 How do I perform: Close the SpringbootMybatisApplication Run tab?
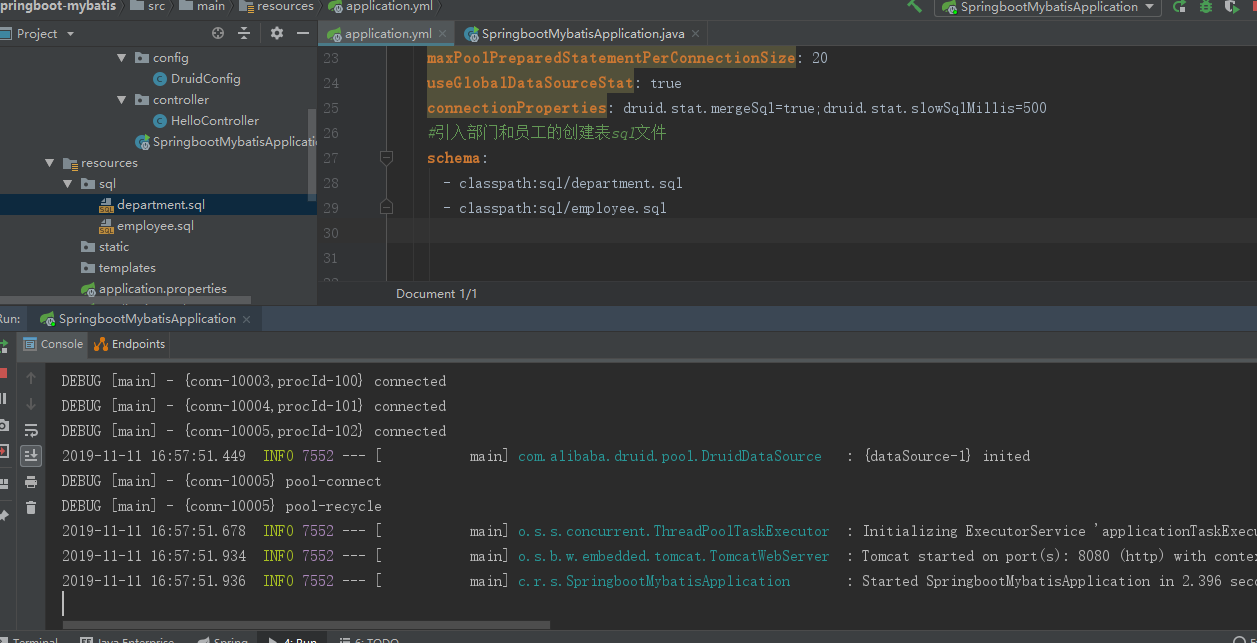coord(247,319)
